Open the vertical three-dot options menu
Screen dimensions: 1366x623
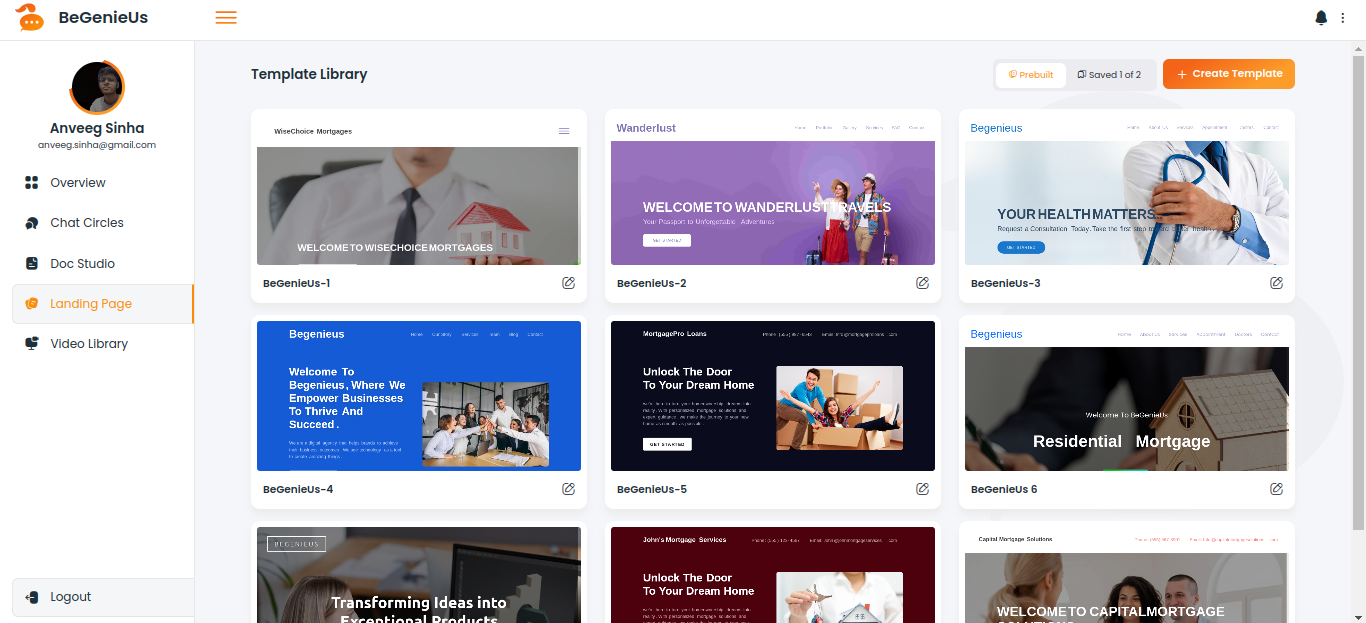(1343, 18)
